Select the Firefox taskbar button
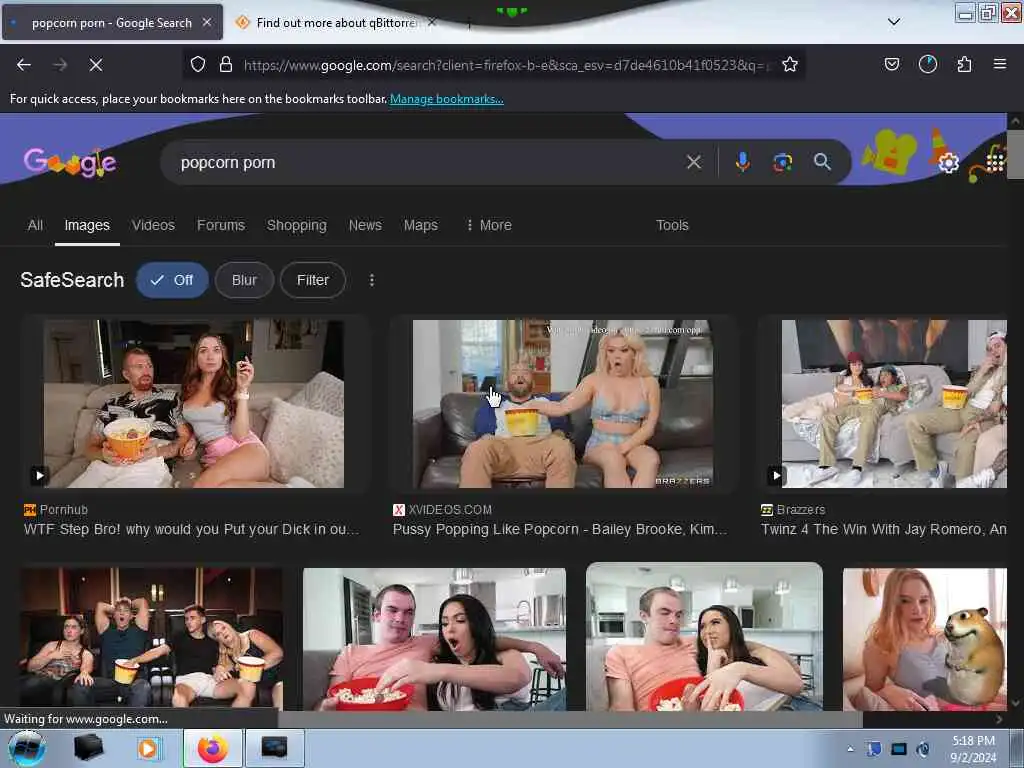 click(213, 748)
